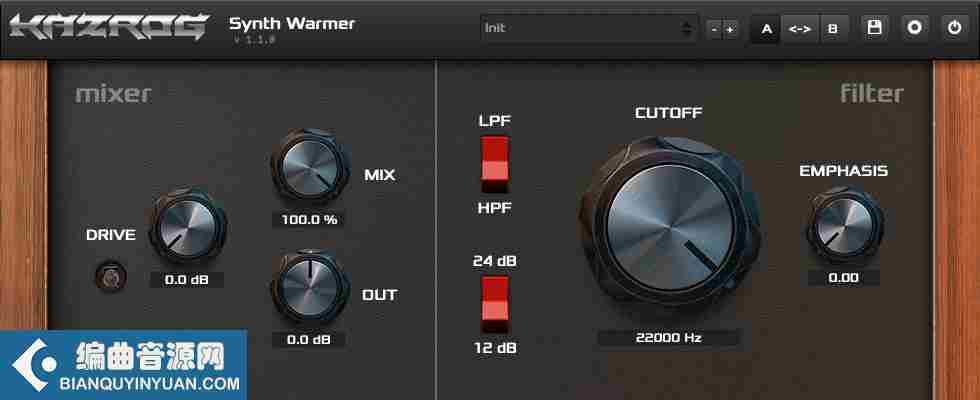The height and width of the screenshot is (400, 980).
Task: Click the MIX knob
Action: click(x=310, y=166)
